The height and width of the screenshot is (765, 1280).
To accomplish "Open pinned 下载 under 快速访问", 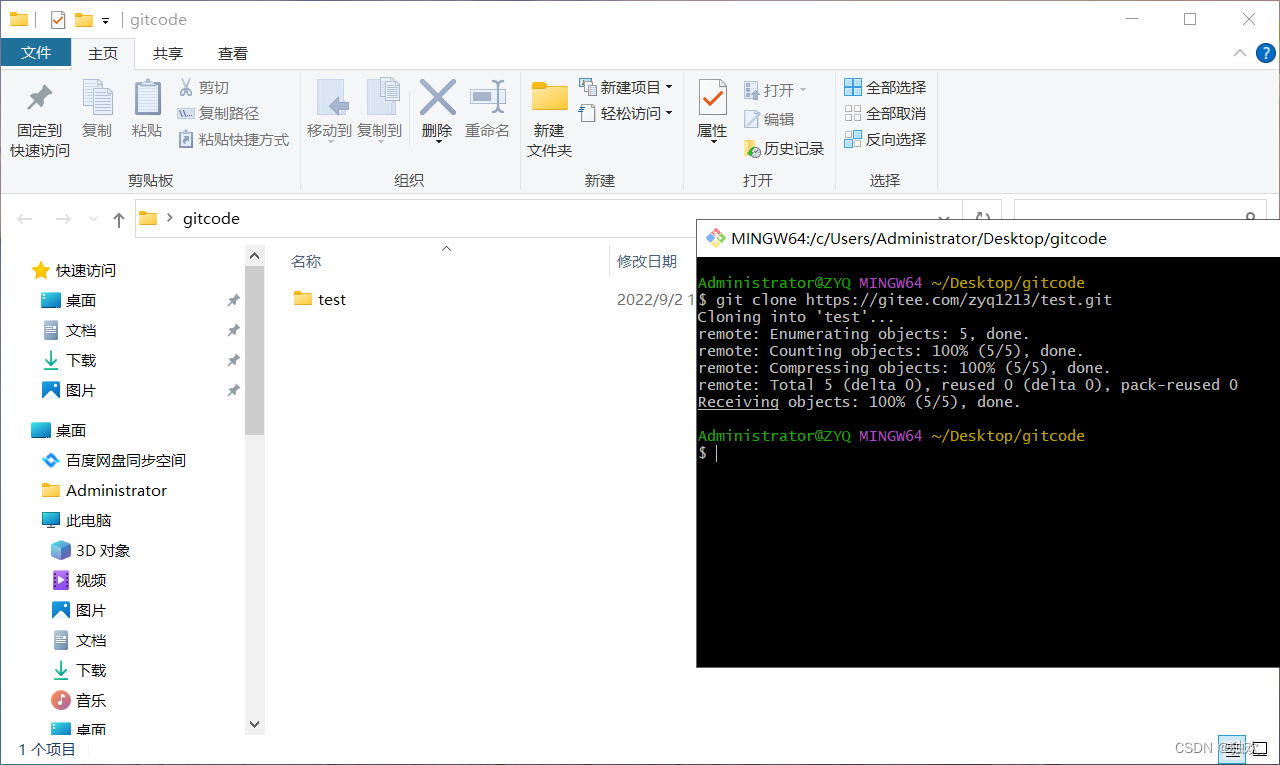I will 69,361.
